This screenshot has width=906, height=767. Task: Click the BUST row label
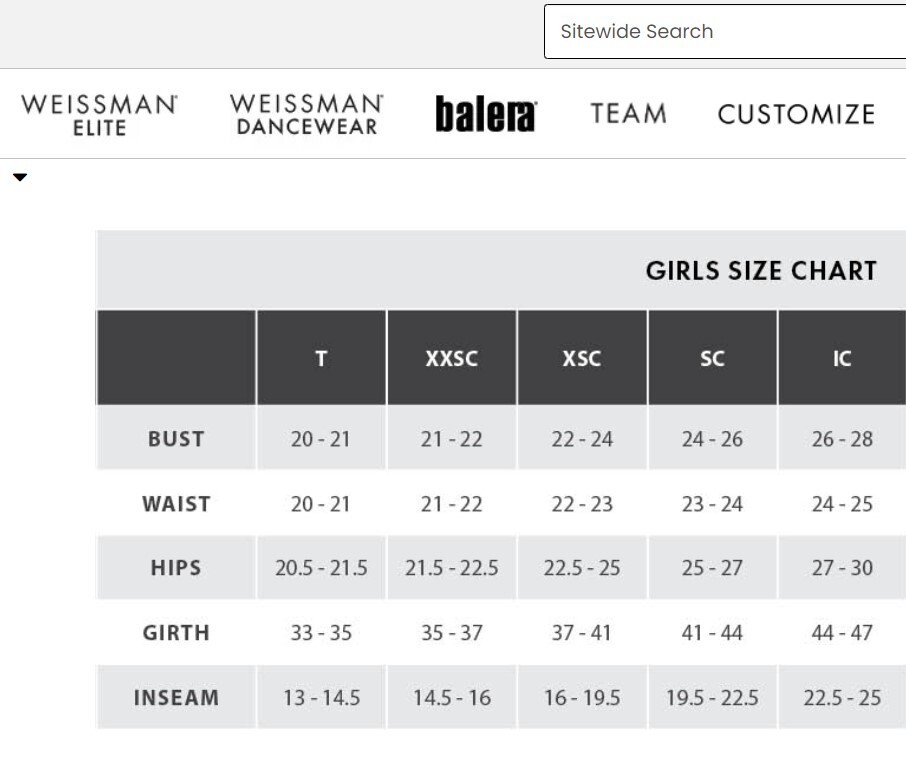pyautogui.click(x=176, y=439)
